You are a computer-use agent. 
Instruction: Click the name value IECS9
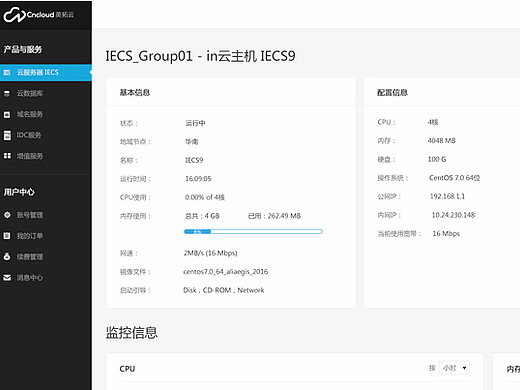[194, 160]
